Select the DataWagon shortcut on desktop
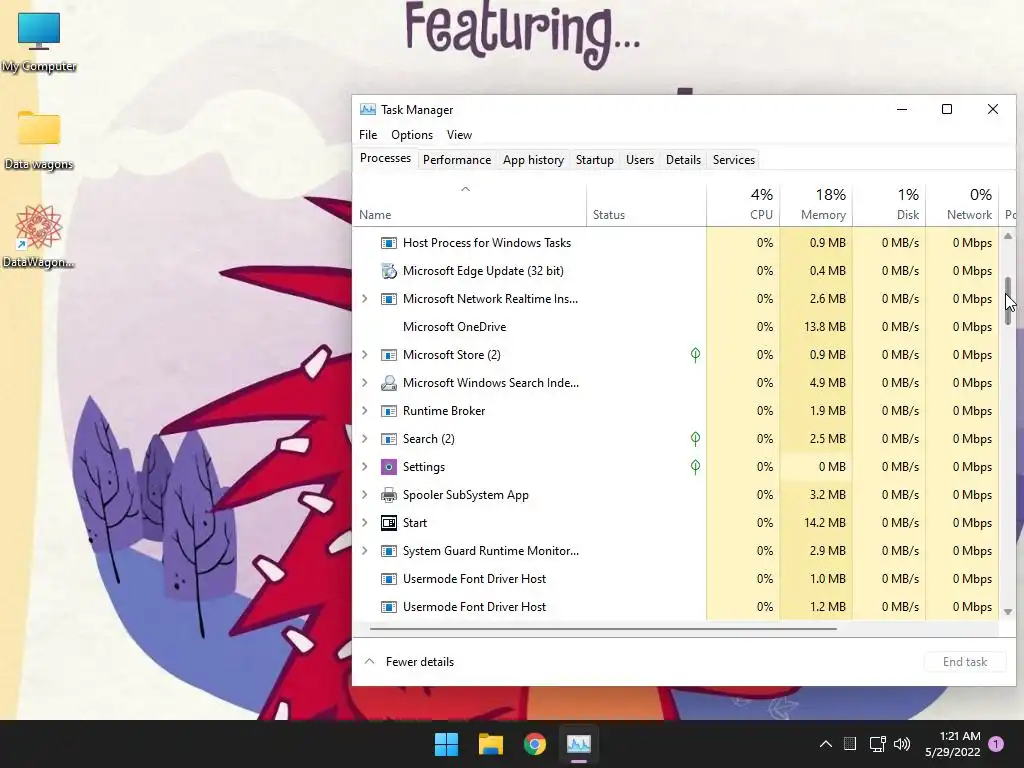 (39, 236)
